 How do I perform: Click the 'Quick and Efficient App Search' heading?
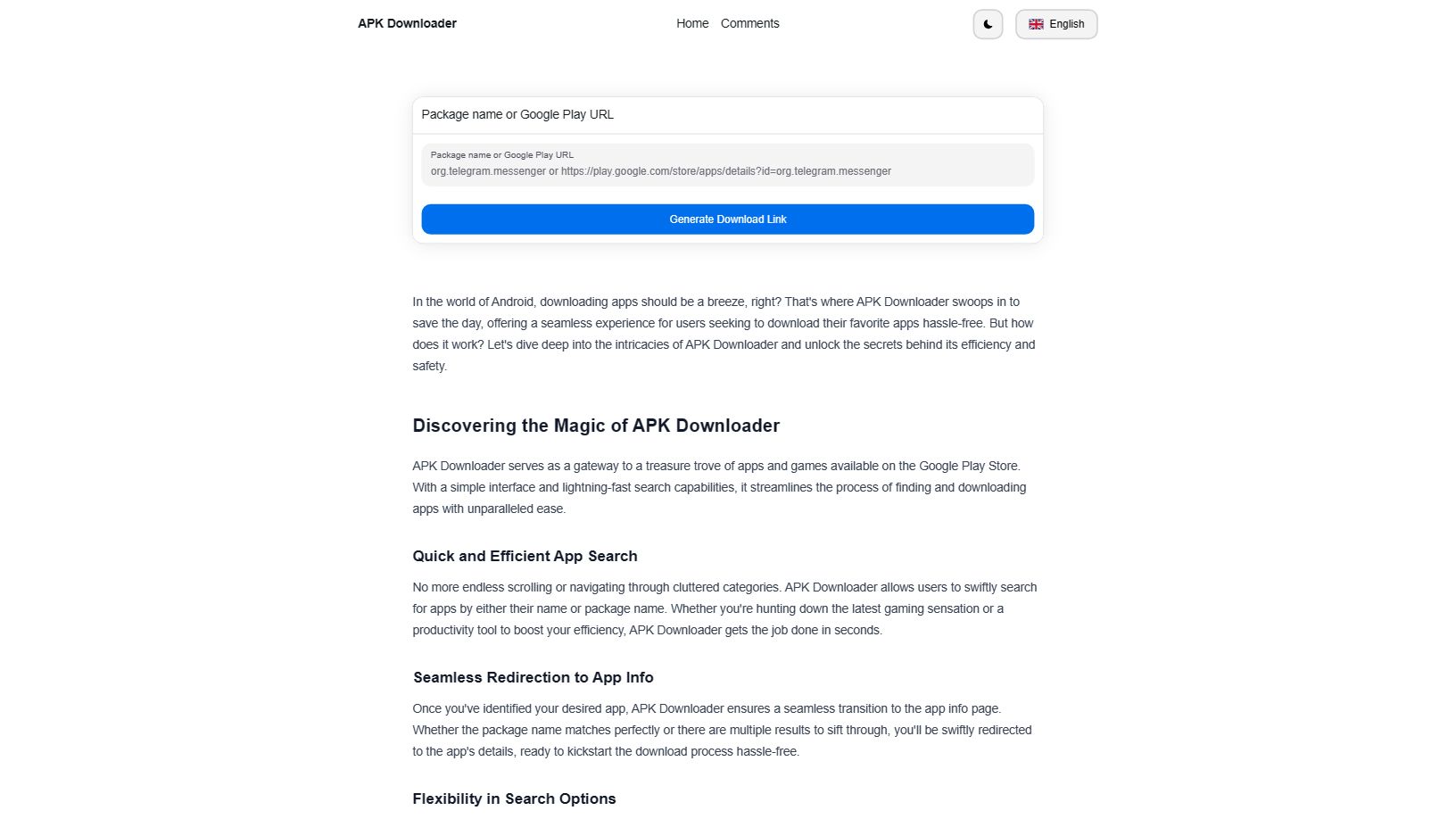coord(525,556)
